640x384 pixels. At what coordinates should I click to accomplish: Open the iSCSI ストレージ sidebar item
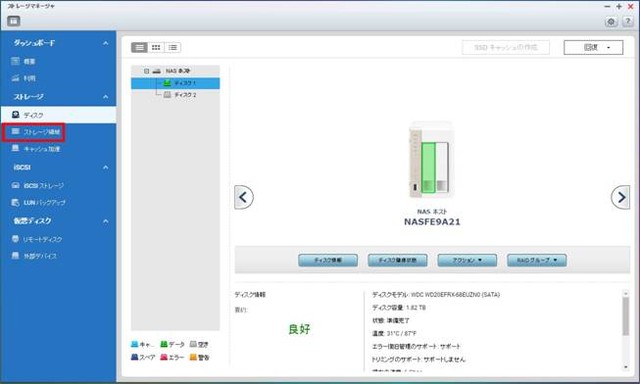[x=58, y=186]
